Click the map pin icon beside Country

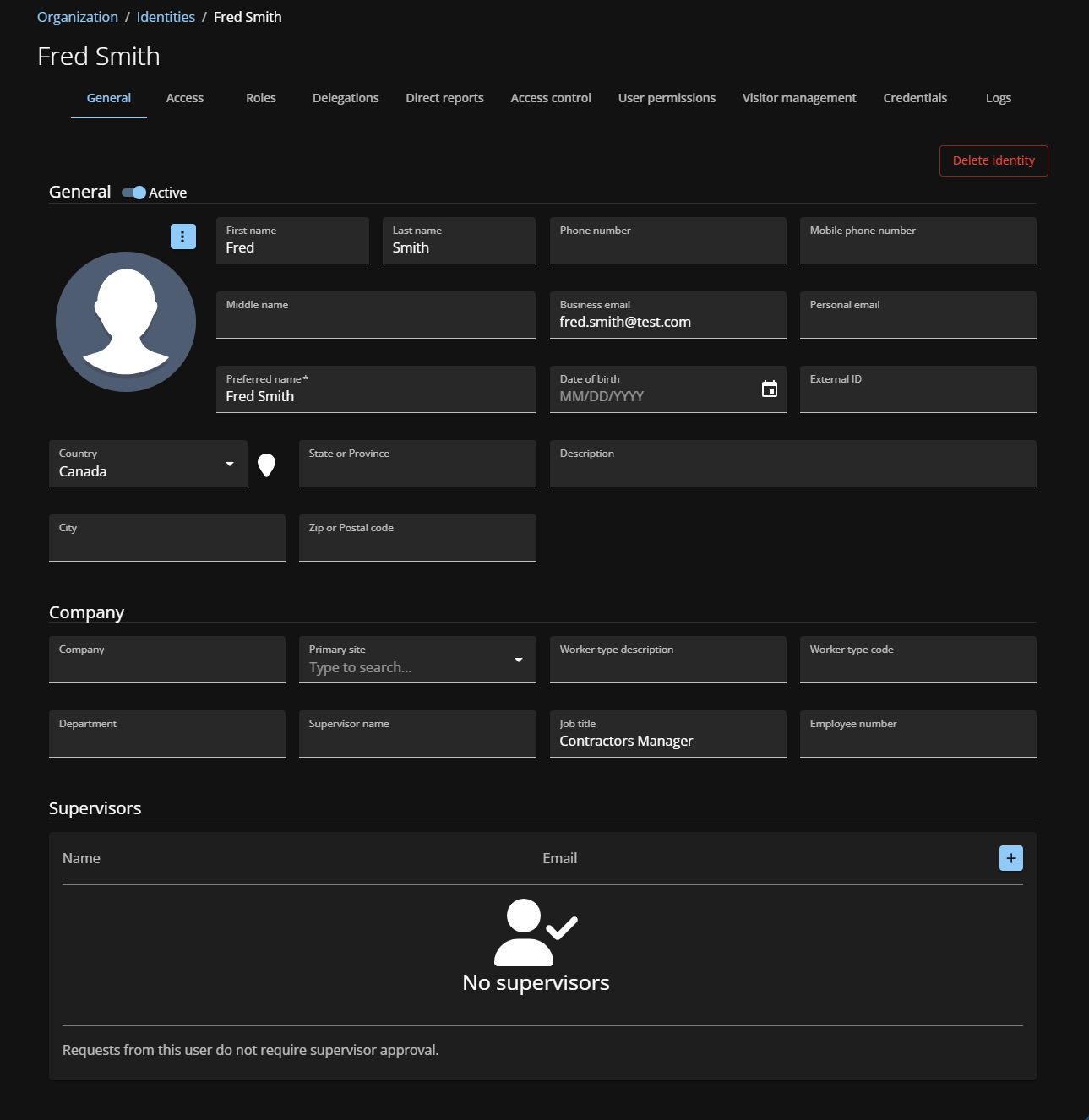coord(267,464)
